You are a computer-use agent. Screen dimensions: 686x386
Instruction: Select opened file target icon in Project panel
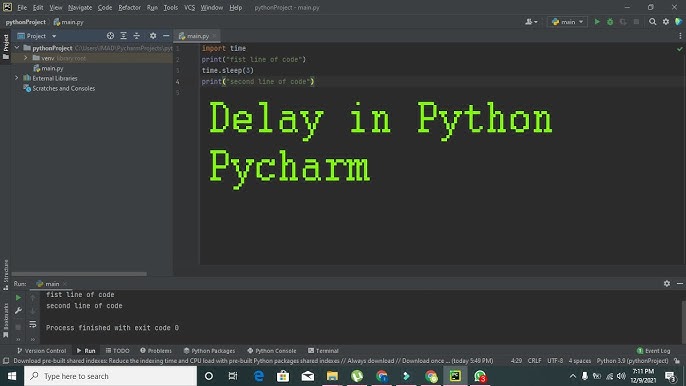click(110, 36)
